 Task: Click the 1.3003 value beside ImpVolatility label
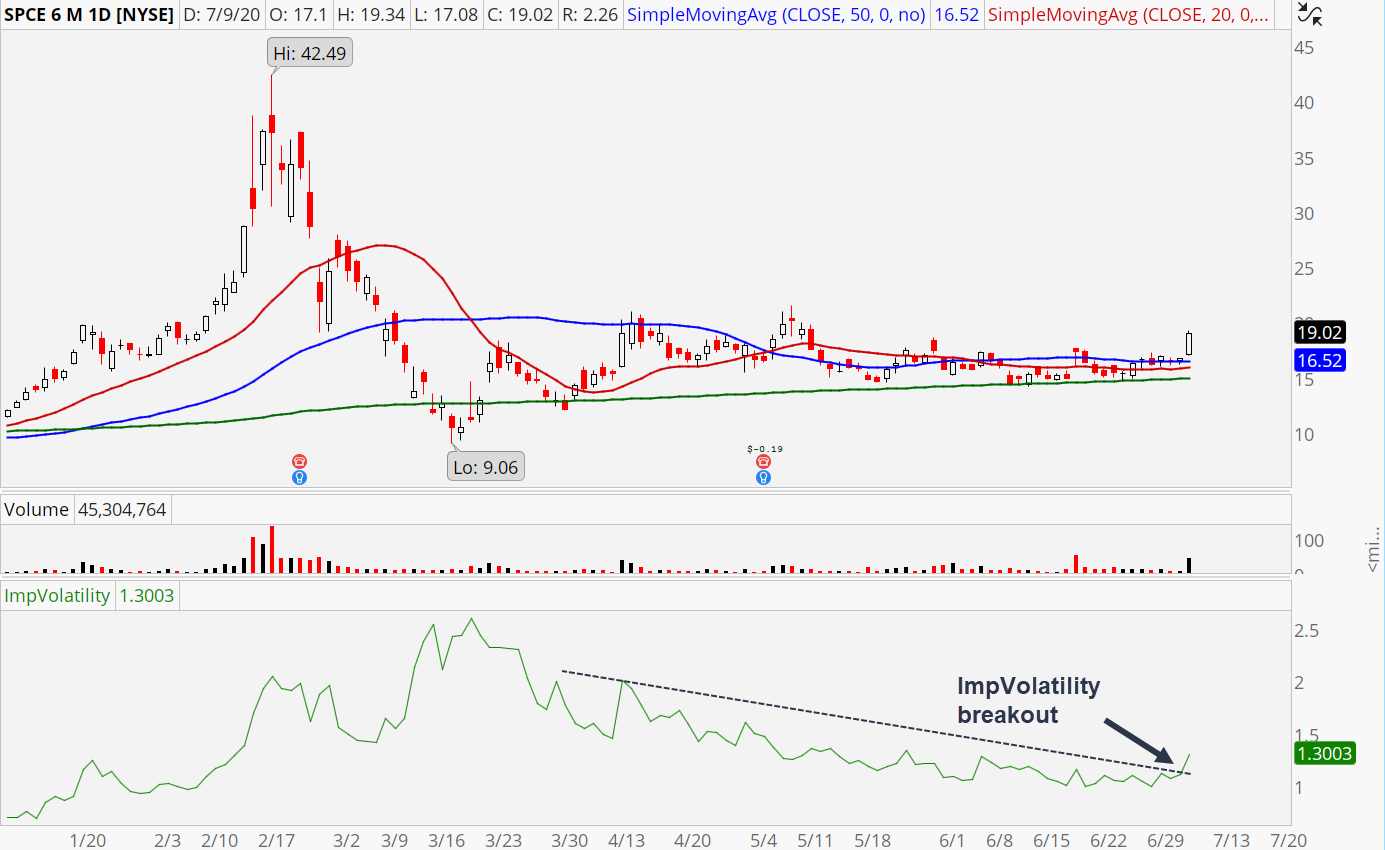click(146, 596)
